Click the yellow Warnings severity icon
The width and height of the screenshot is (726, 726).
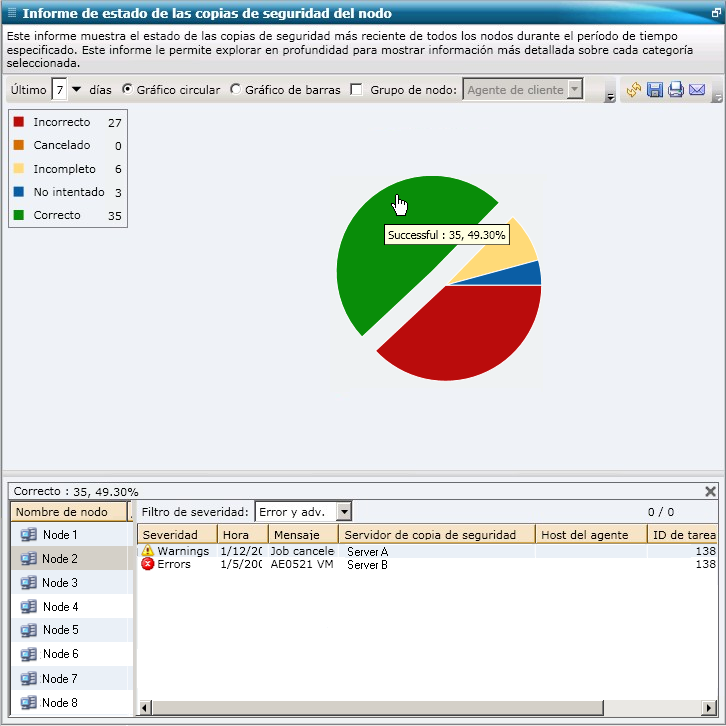[148, 551]
